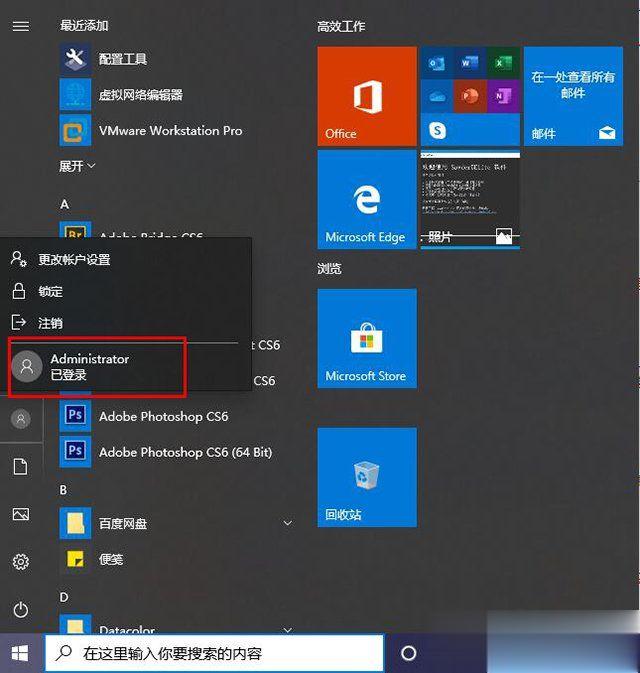Image resolution: width=640 pixels, height=673 pixels.
Task: Open the Microsoft Store tile
Action: [367, 339]
